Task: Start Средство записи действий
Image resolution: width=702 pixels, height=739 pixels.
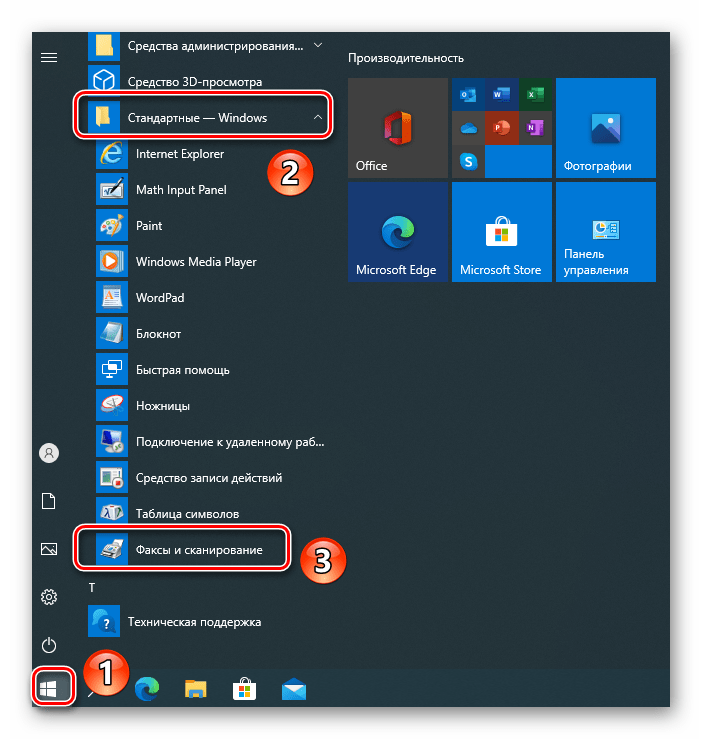Action: pos(210,478)
